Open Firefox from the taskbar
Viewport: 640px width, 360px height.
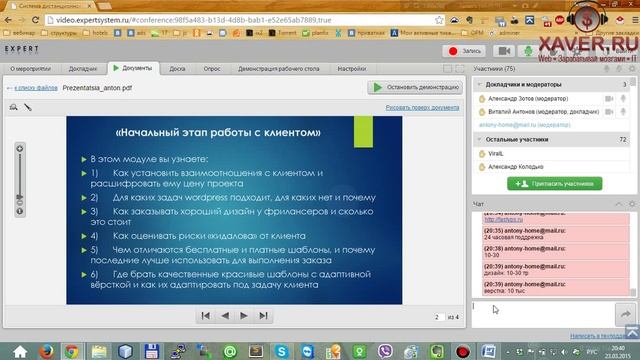tap(46, 351)
